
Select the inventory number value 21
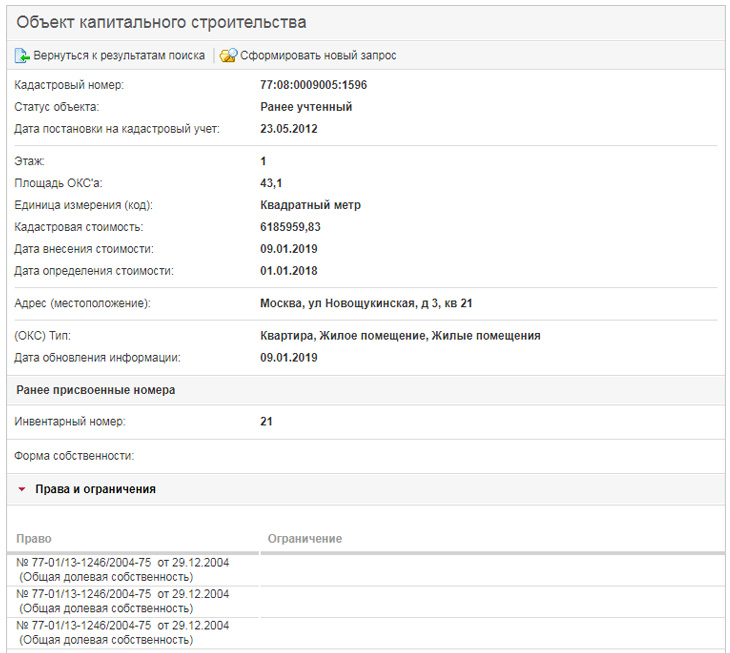pyautogui.click(x=266, y=422)
